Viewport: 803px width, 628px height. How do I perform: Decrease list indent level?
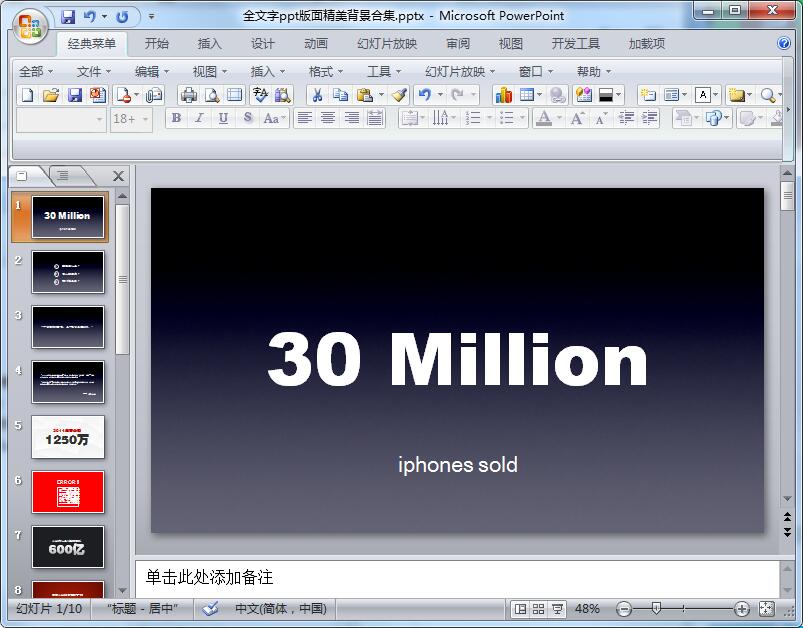coord(626,119)
